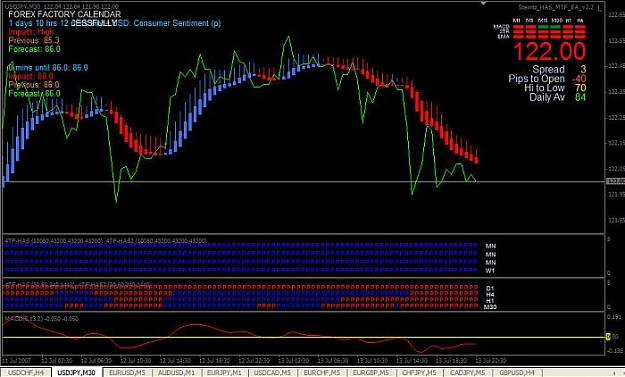Click the MACD indicator title in subwindow
This screenshot has height=377, width=625.
click(41, 319)
